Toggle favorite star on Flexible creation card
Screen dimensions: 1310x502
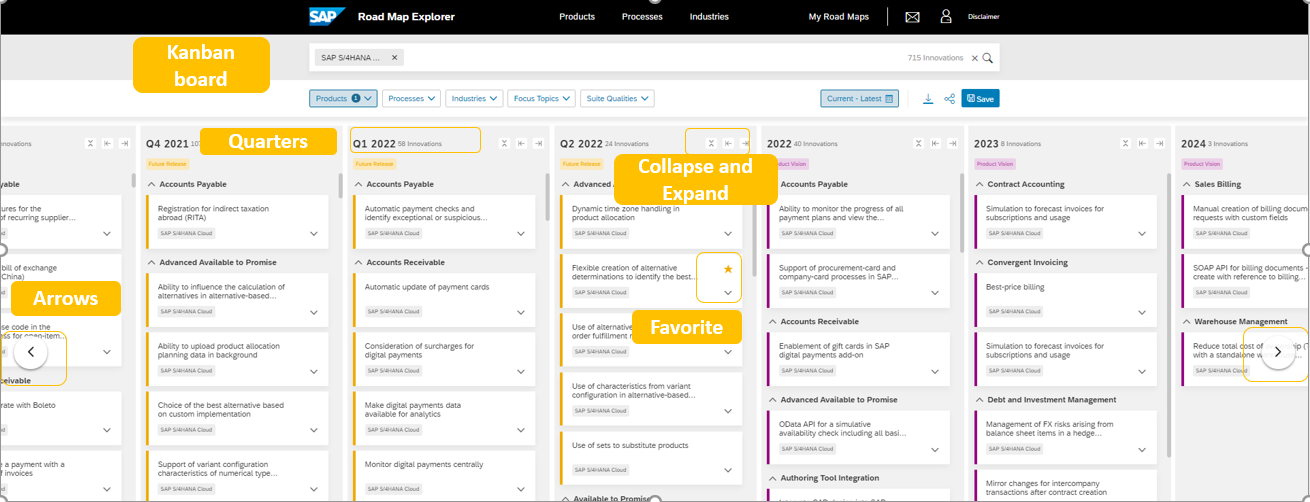[728, 270]
